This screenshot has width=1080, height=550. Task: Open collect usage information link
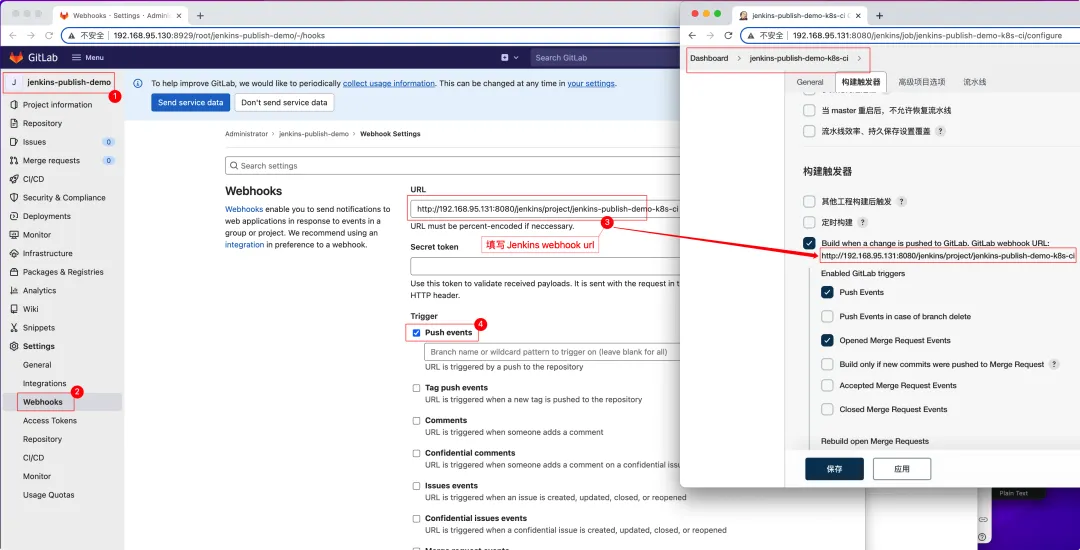[388, 83]
